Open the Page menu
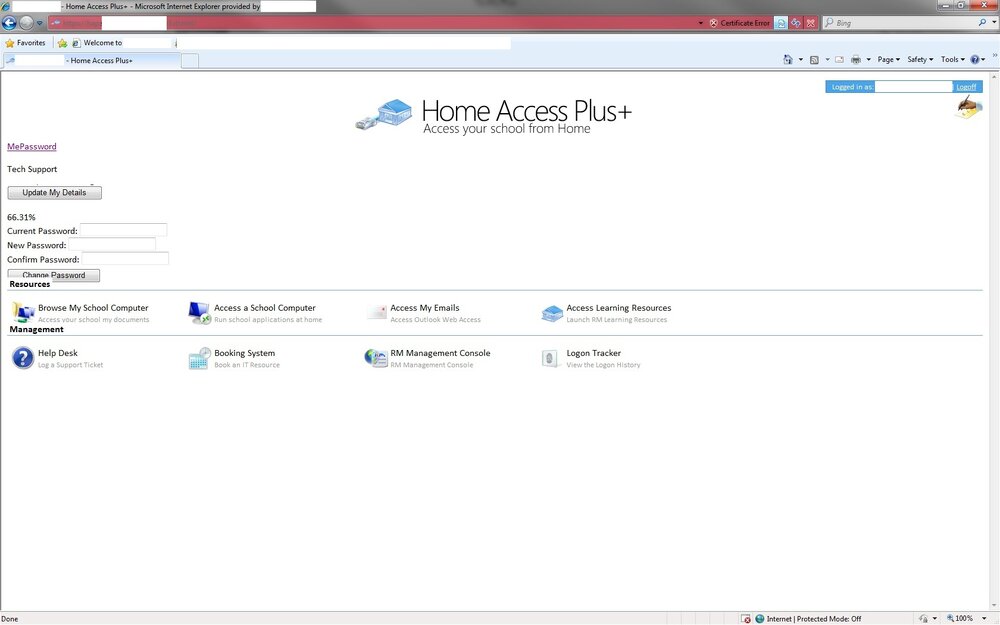Viewport: 1000px width, 625px height. (x=888, y=59)
